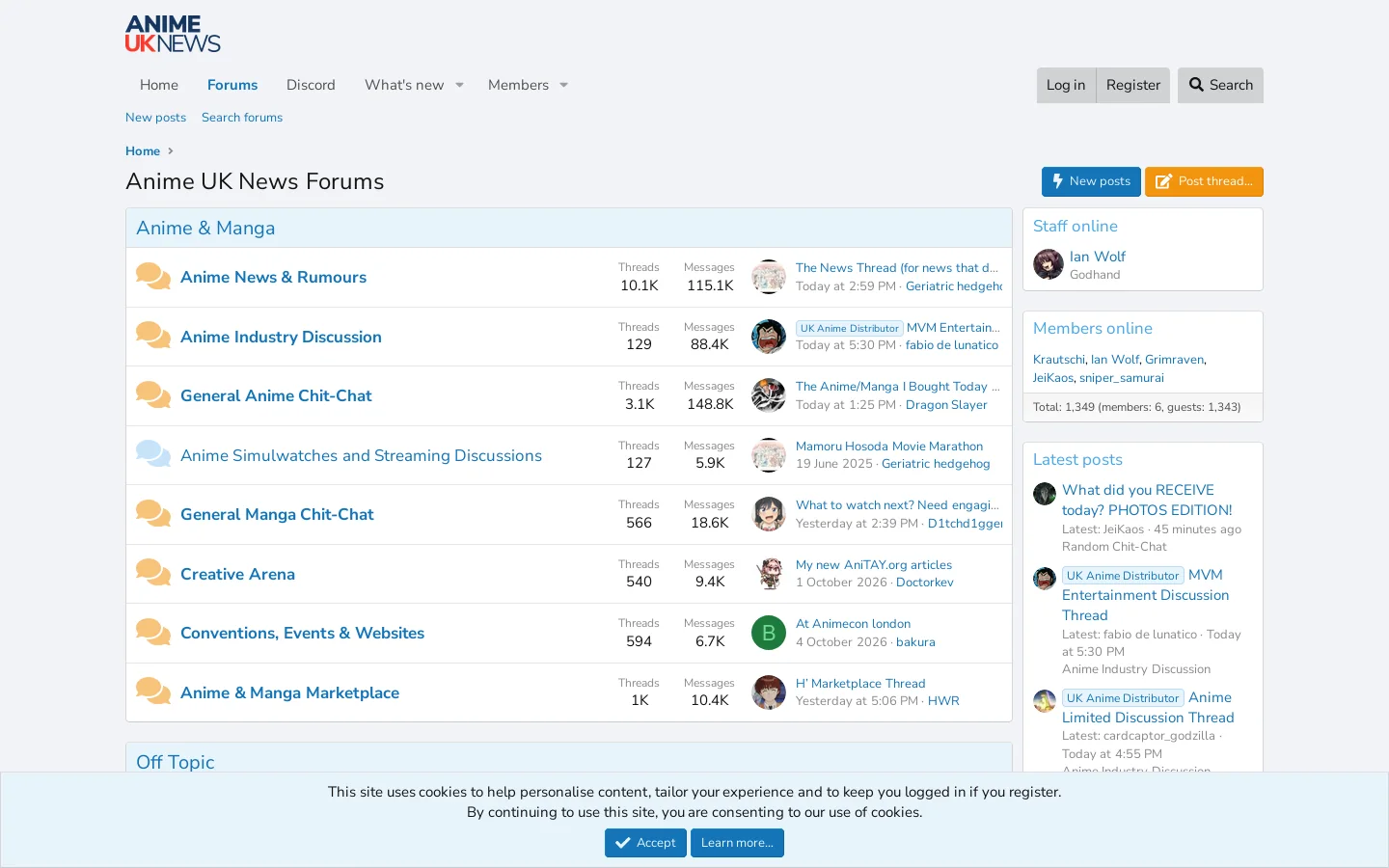Screen dimensions: 1389x868
Task: Click the Anime UK News logo
Action: coord(173,34)
